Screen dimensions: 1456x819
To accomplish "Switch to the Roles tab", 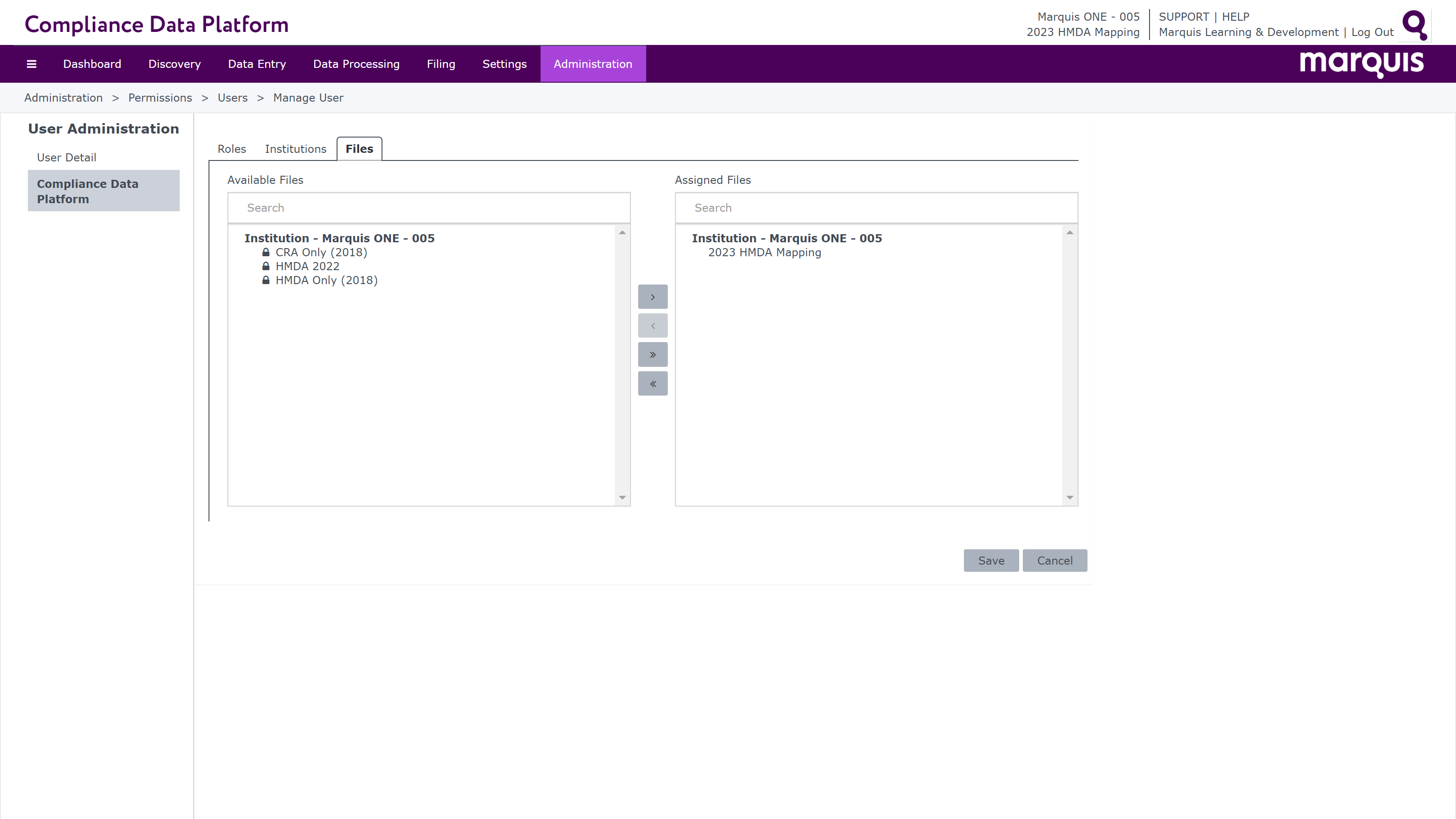I will pyautogui.click(x=232, y=149).
